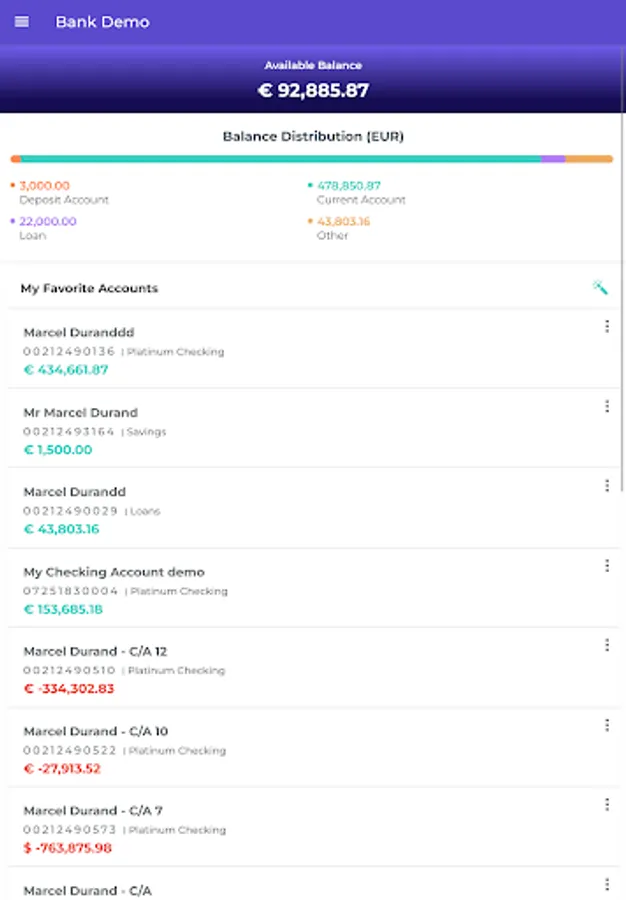
Task: Click the Loan legend entry showing 22,000.00
Action: coord(46,228)
